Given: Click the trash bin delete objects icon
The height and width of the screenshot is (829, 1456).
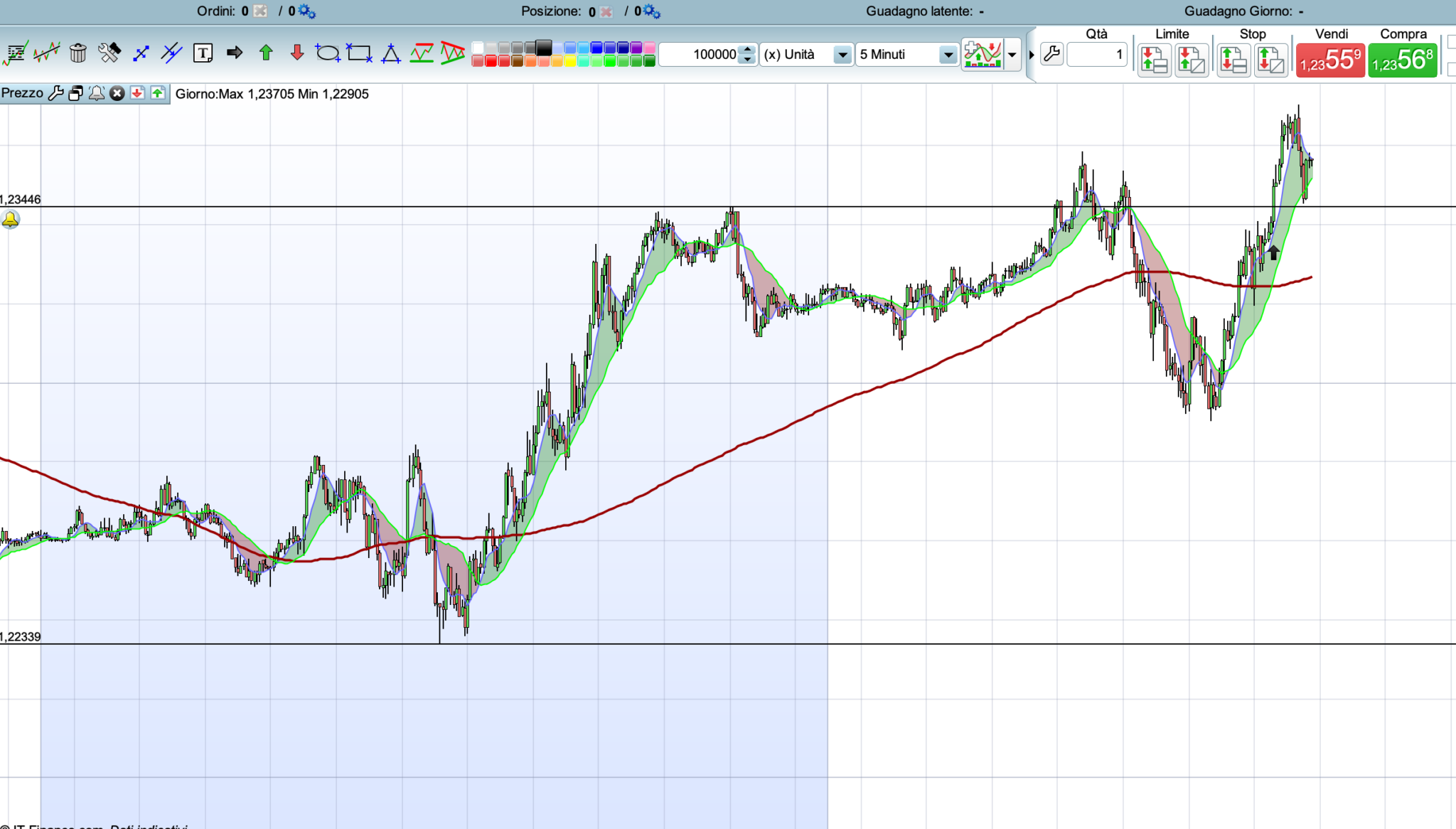Looking at the screenshot, I should click(78, 53).
